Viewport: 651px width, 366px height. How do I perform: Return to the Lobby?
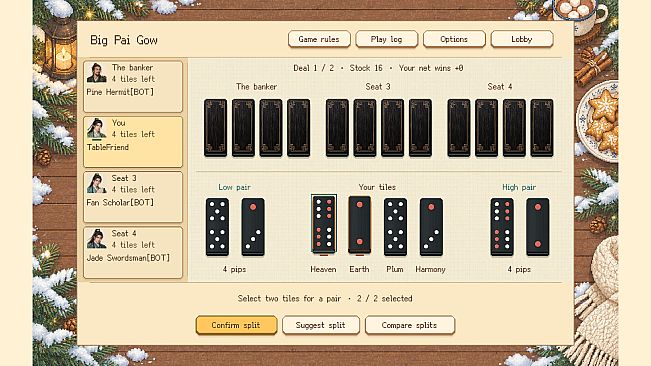coord(522,39)
